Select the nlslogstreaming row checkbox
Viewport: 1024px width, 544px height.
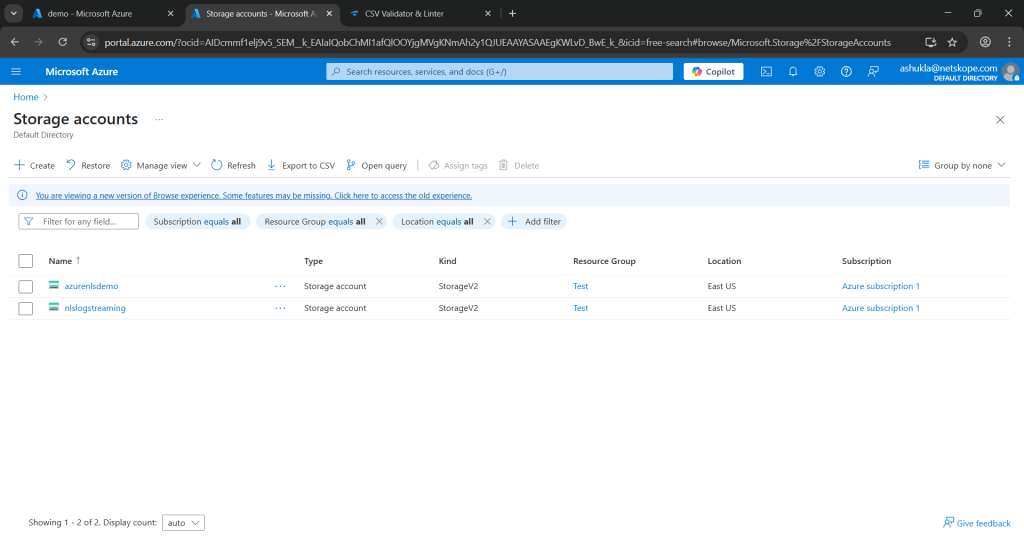pos(25,308)
